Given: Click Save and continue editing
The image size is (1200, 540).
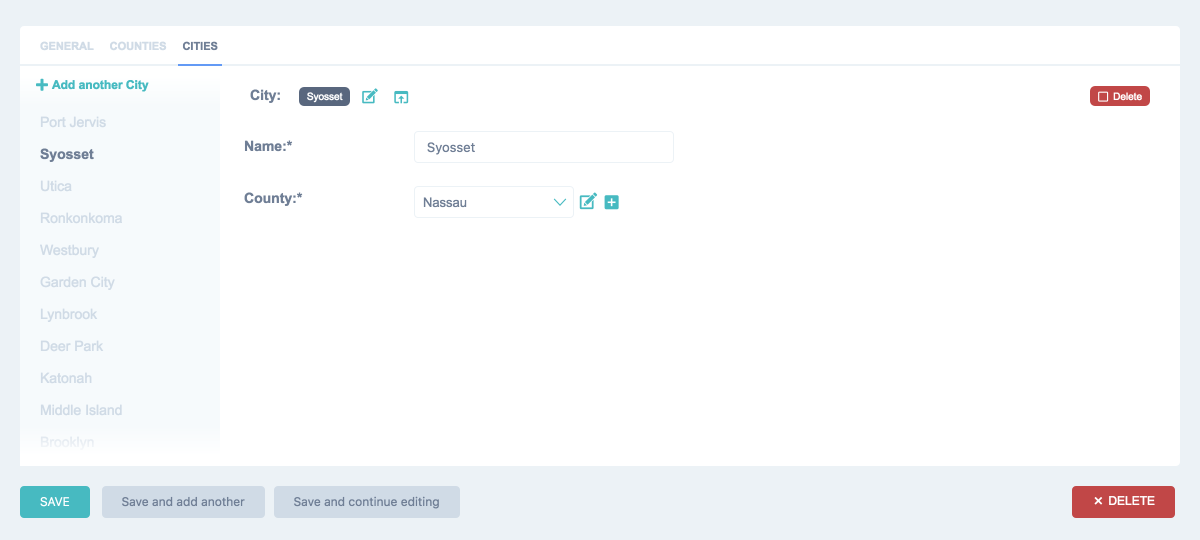Looking at the screenshot, I should tap(366, 502).
